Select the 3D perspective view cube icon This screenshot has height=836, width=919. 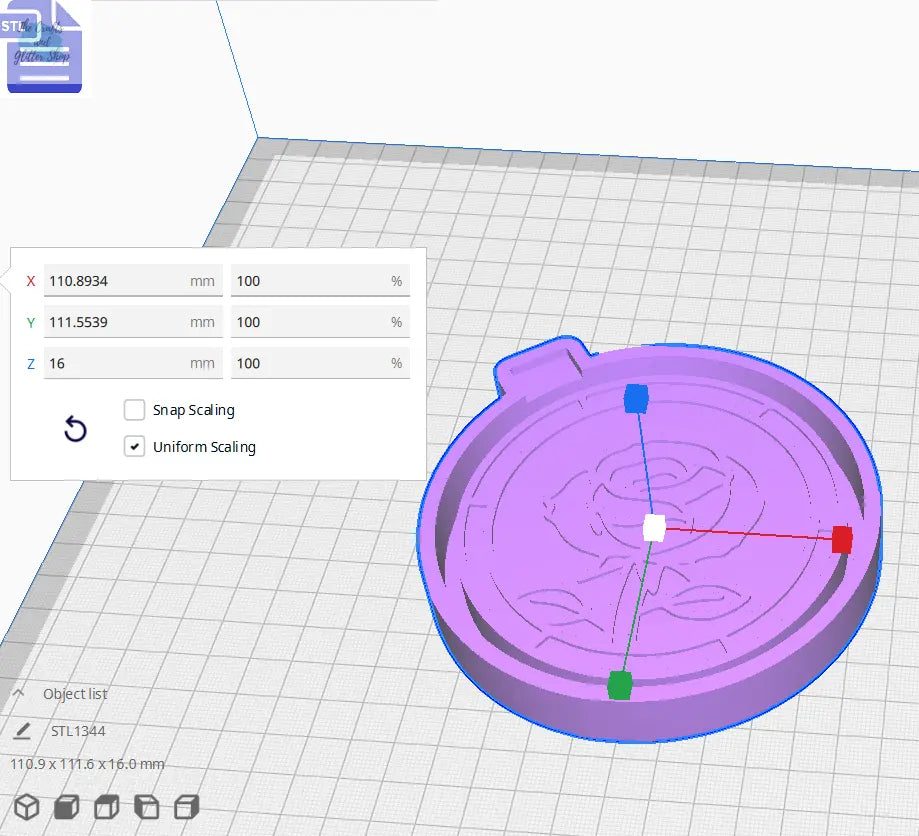(x=25, y=806)
